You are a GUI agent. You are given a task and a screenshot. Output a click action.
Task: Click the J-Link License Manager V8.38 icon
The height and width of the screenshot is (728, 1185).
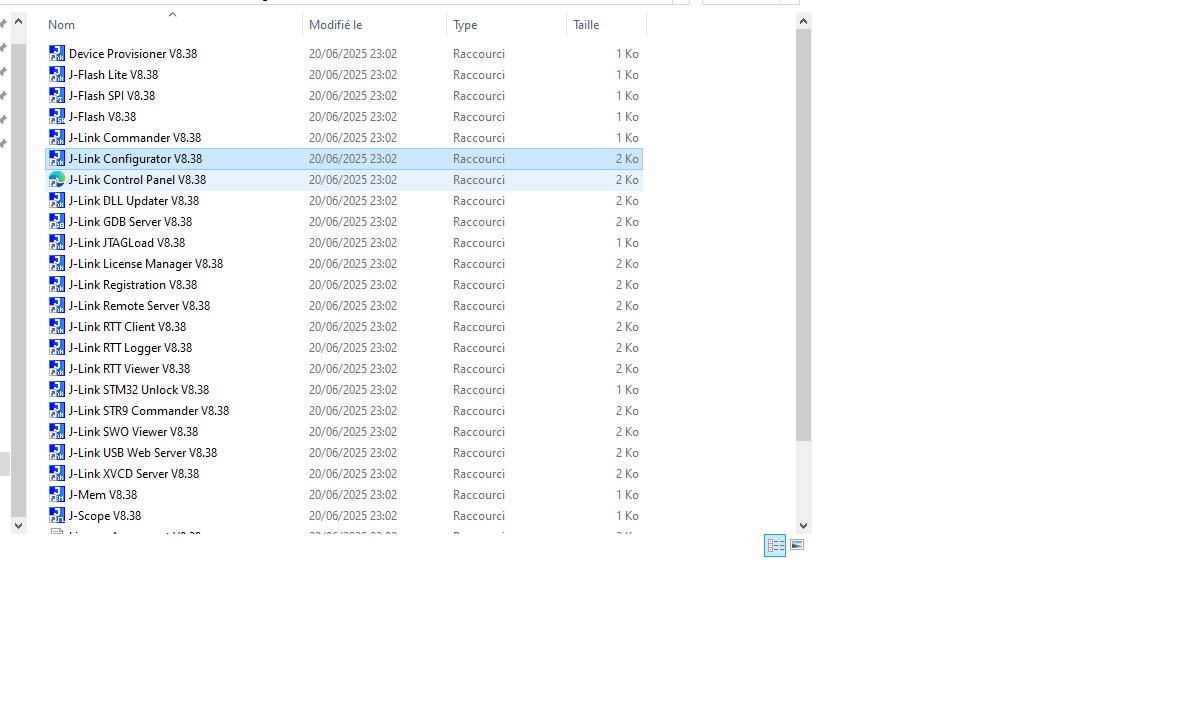tap(57, 264)
